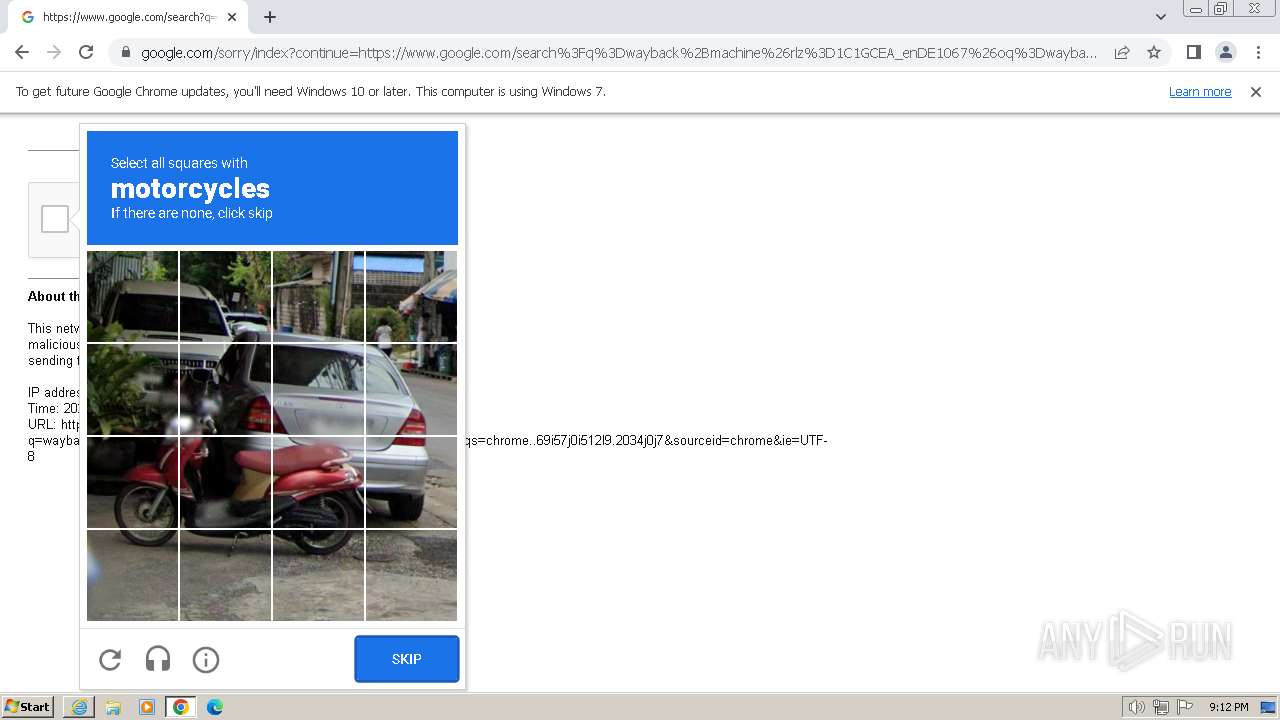Click the 9:12 PM taskbar clock
This screenshot has width=1280, height=720.
point(1228,707)
